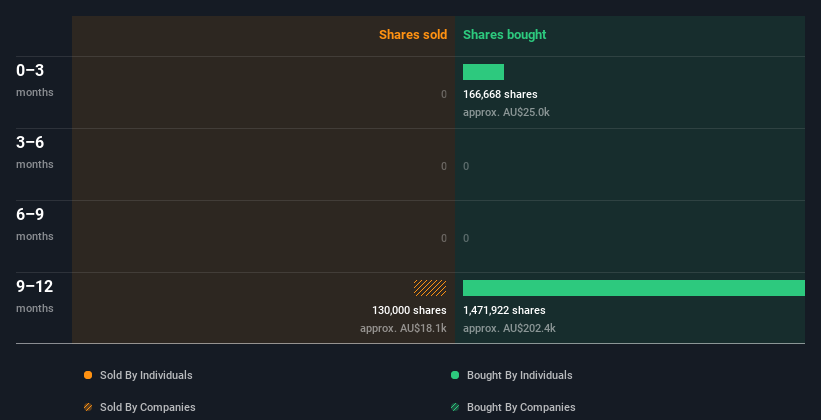Click the '166,668 shares' value

click(500, 94)
